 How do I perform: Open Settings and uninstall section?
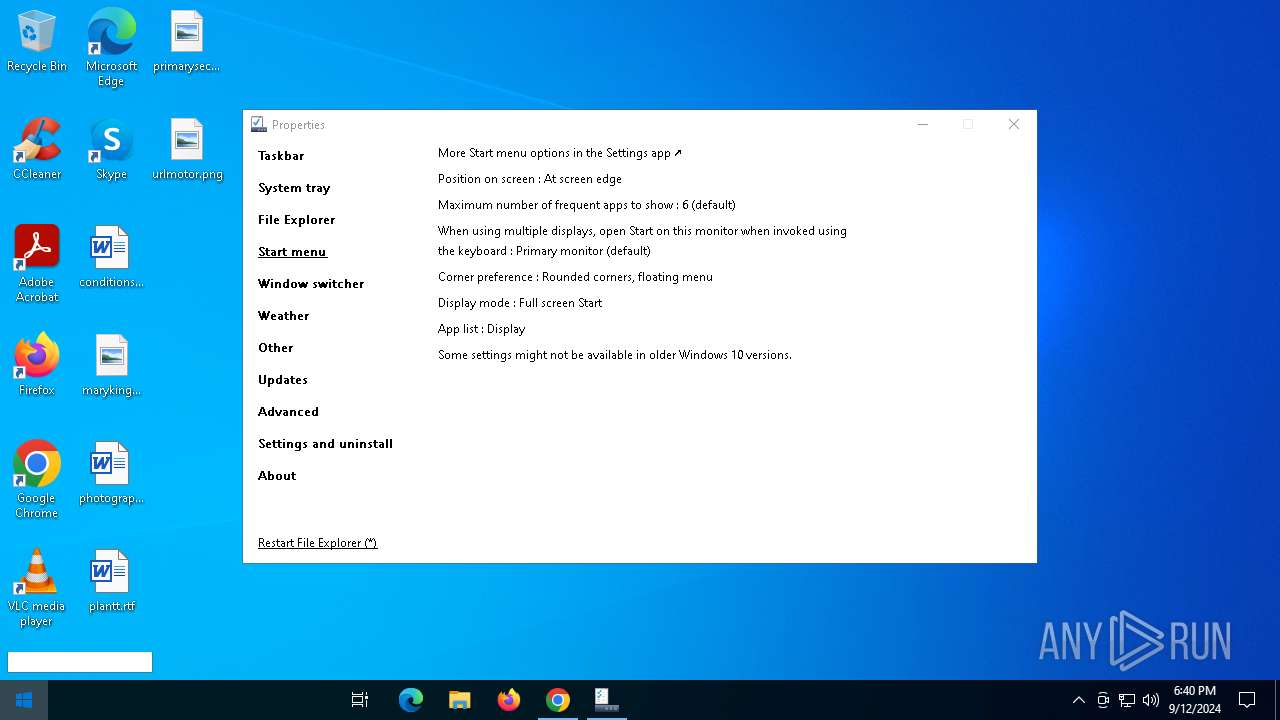(325, 444)
